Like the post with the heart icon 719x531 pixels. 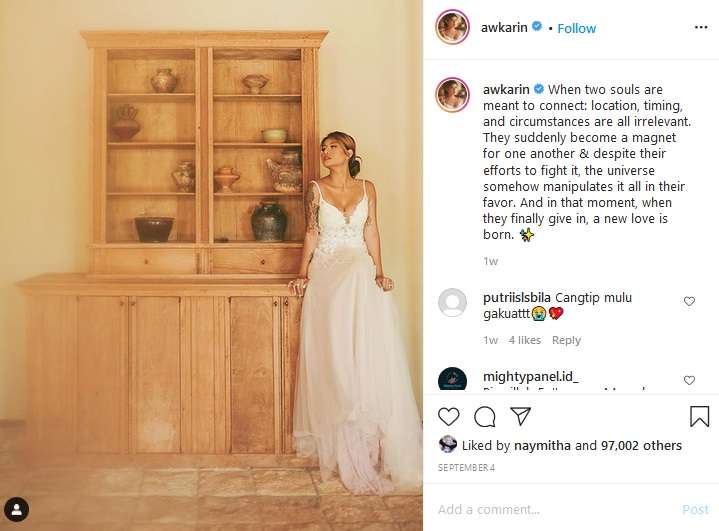point(448,416)
